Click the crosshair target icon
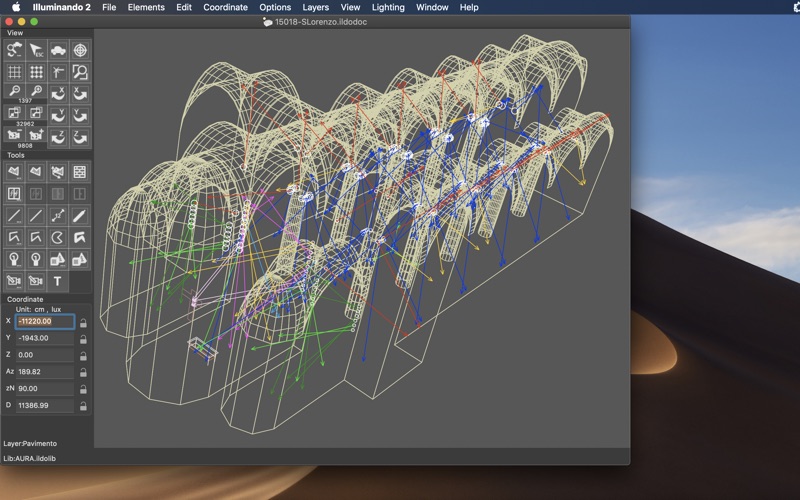Viewport: 800px width, 500px height. [80, 50]
